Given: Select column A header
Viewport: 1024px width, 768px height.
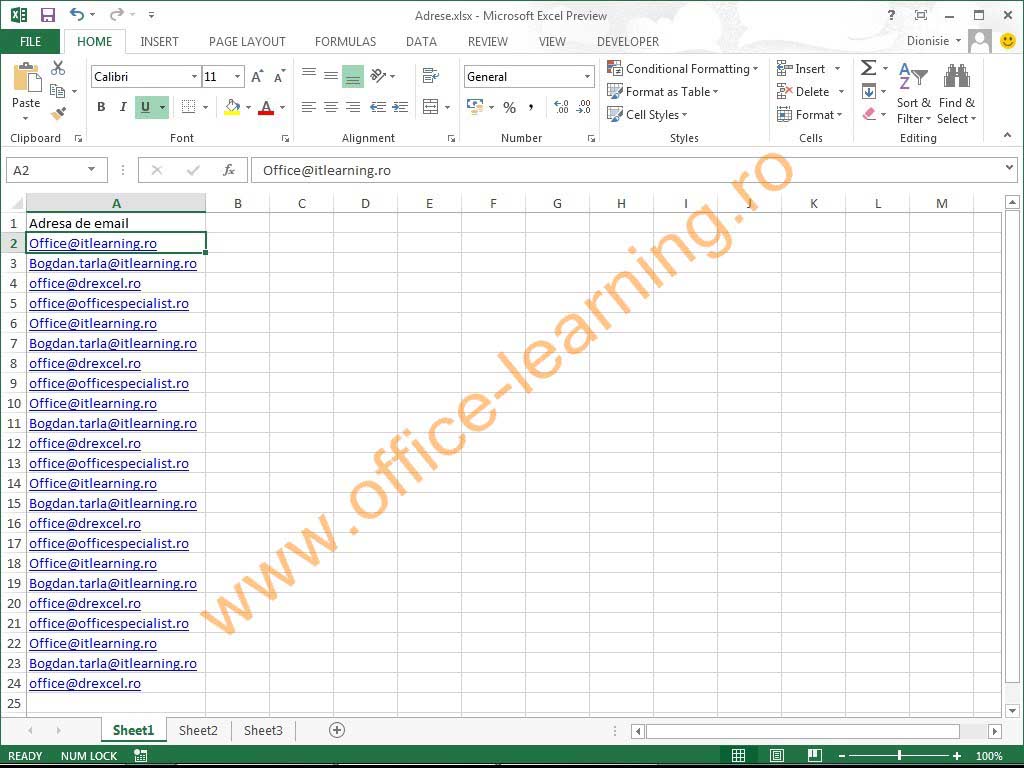Looking at the screenshot, I should (x=116, y=203).
